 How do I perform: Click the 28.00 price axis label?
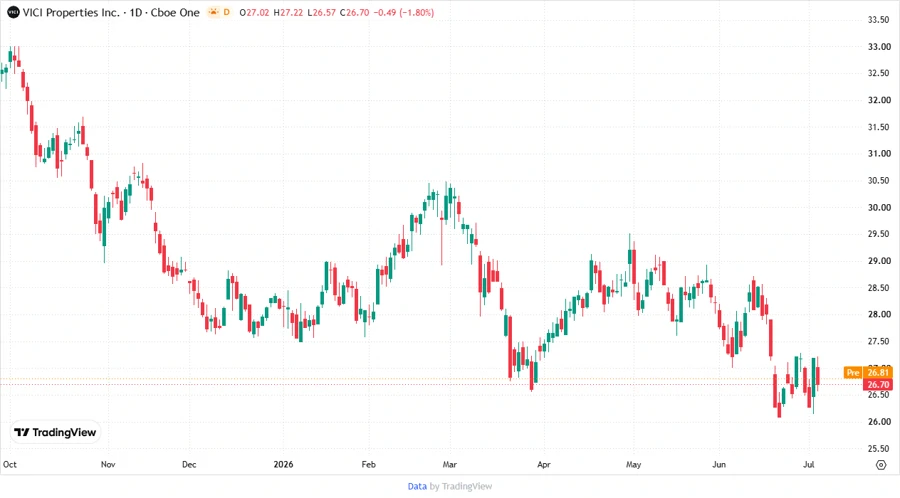point(879,314)
